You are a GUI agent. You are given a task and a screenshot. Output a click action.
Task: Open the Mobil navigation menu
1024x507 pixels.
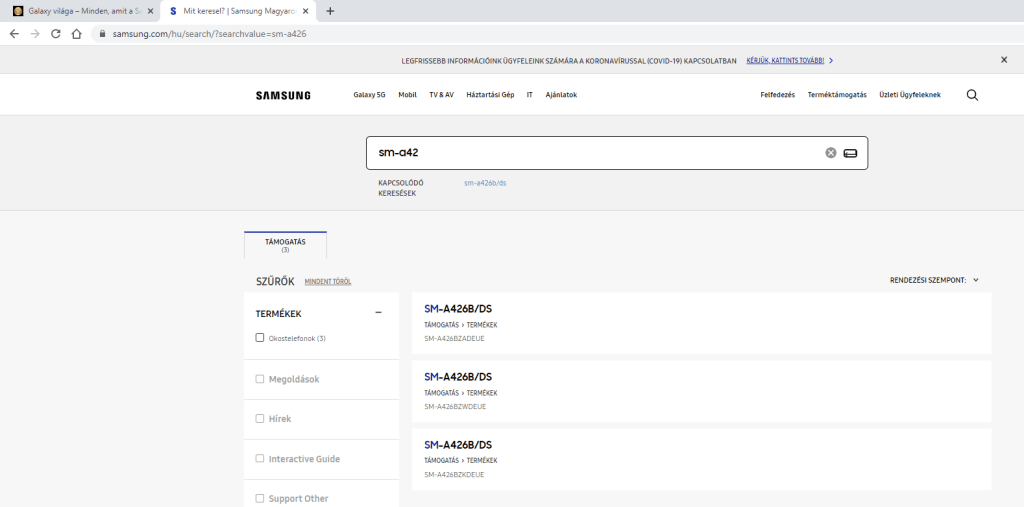tap(407, 95)
